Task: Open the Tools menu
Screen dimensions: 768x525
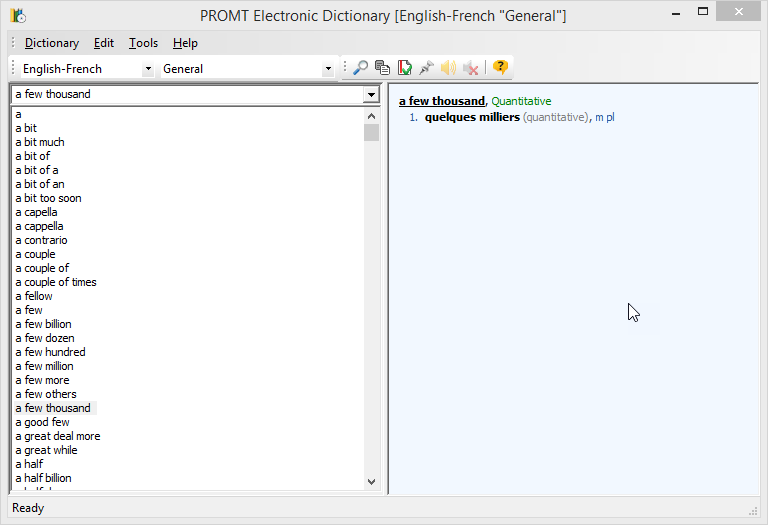Action: 144,43
